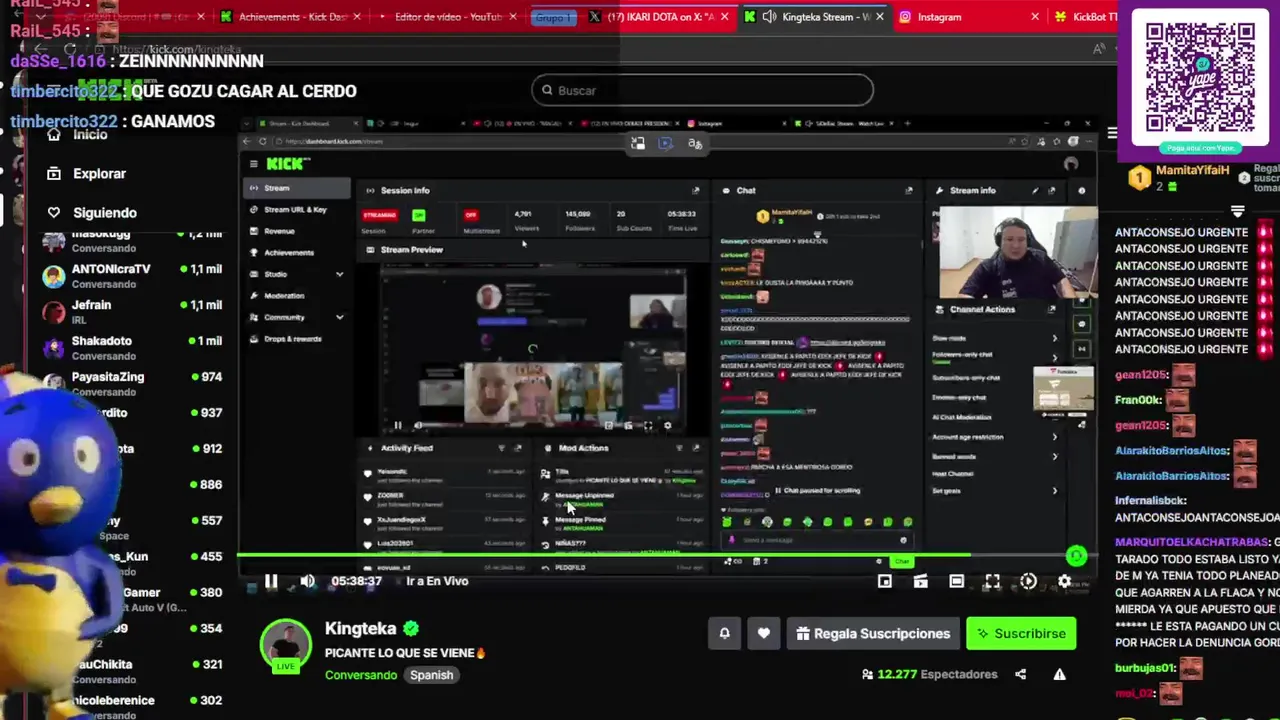Click the playback speed icon beside settings
Screen dimensions: 1280x720
(1028, 581)
